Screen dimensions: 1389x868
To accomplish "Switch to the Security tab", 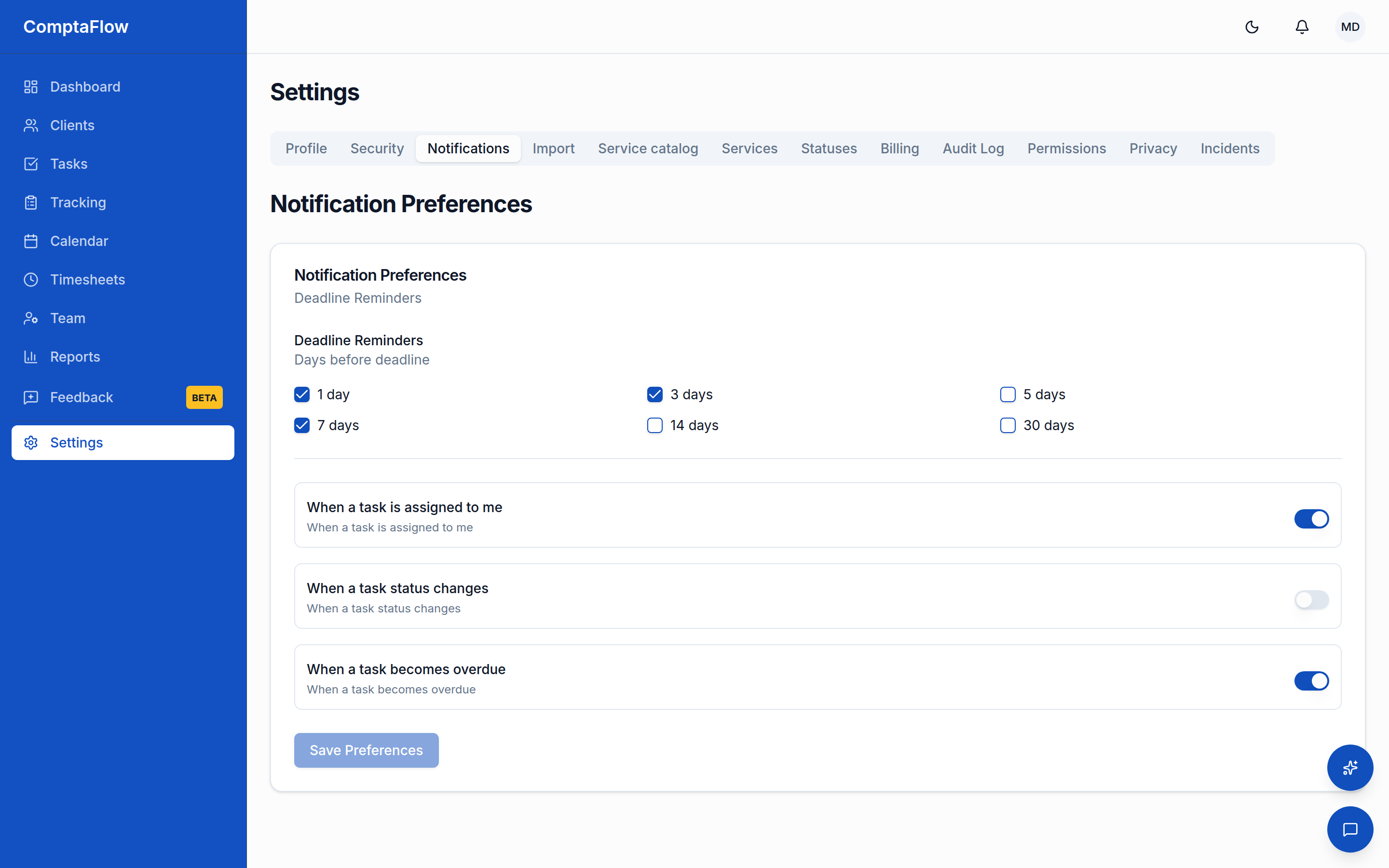I will (377, 149).
